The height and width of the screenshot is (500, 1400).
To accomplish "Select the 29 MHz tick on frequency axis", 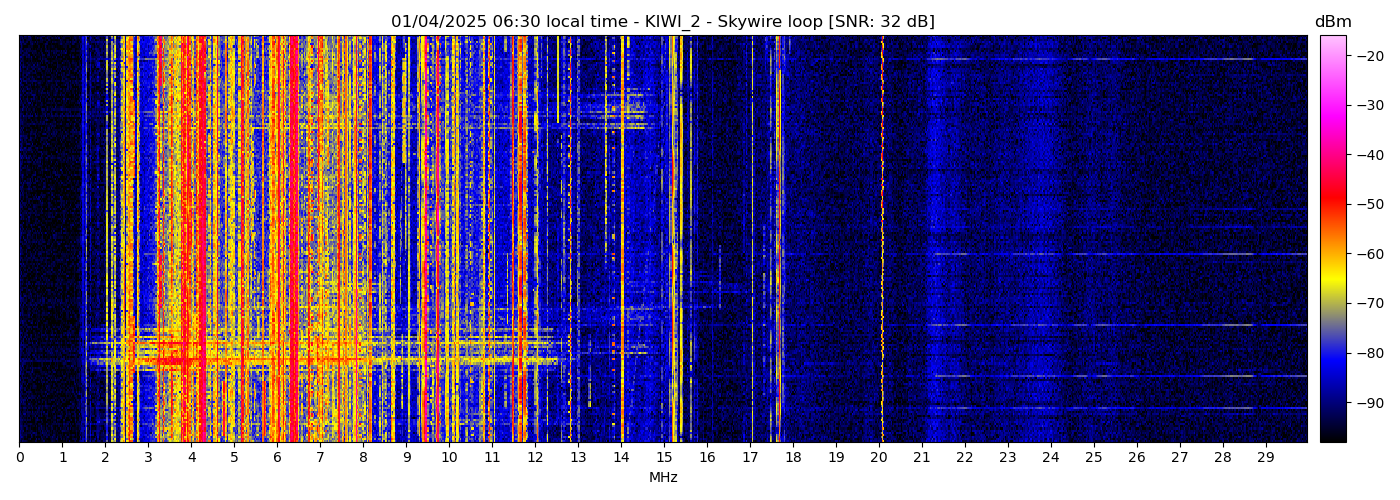I will 1265,457.
